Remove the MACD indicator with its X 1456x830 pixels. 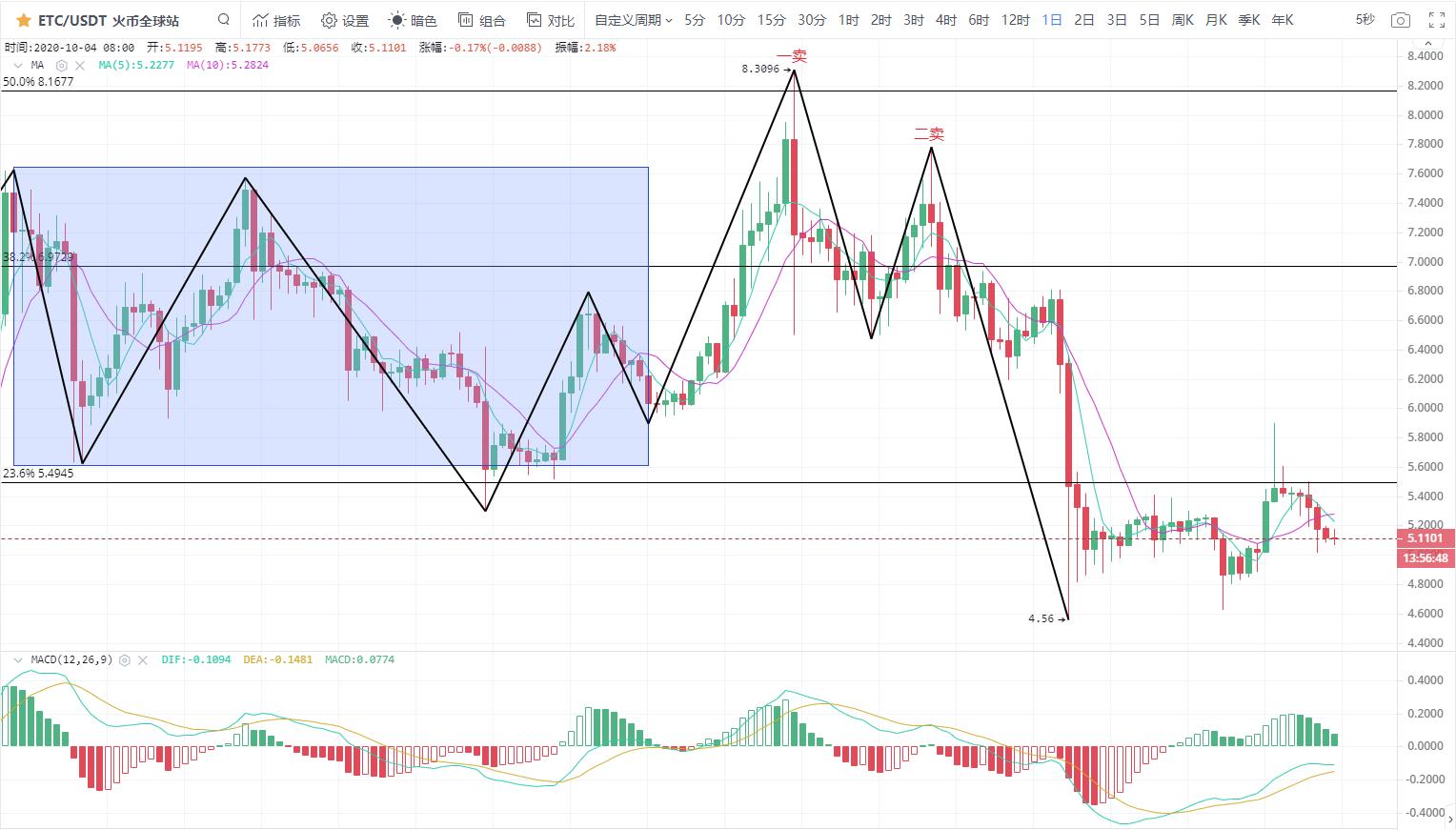[143, 659]
